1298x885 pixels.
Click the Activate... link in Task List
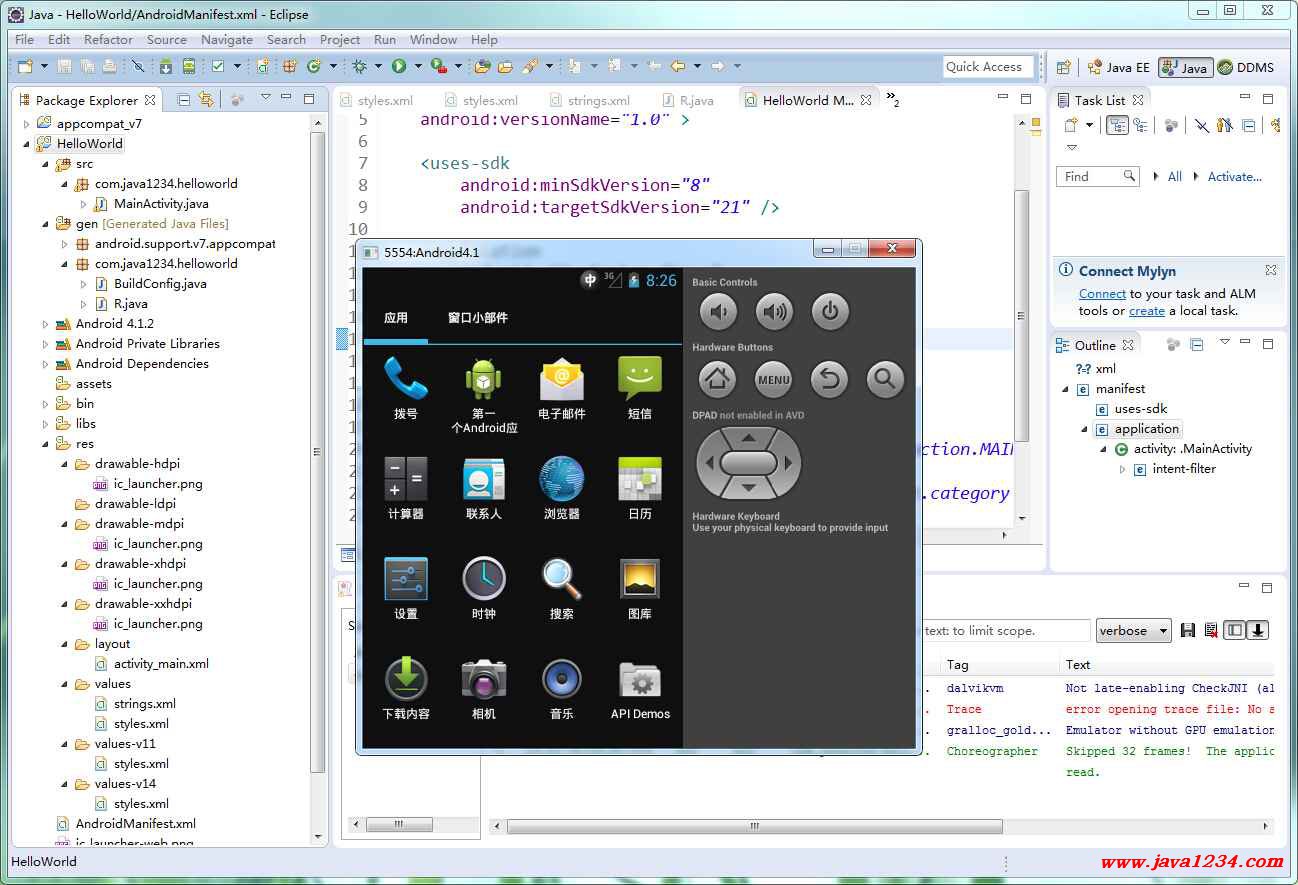click(x=1234, y=177)
